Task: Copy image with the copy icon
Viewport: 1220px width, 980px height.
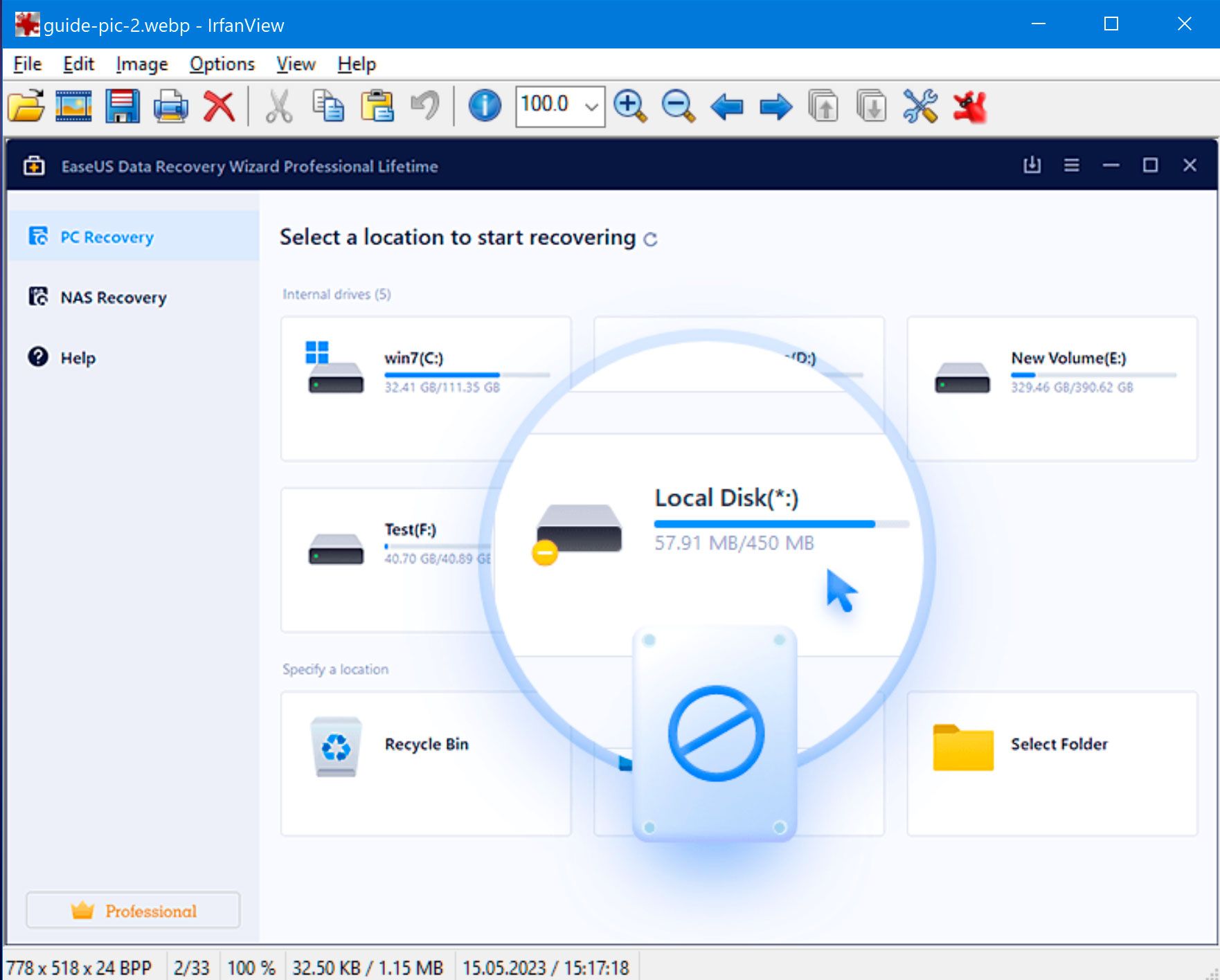Action: coord(328,107)
